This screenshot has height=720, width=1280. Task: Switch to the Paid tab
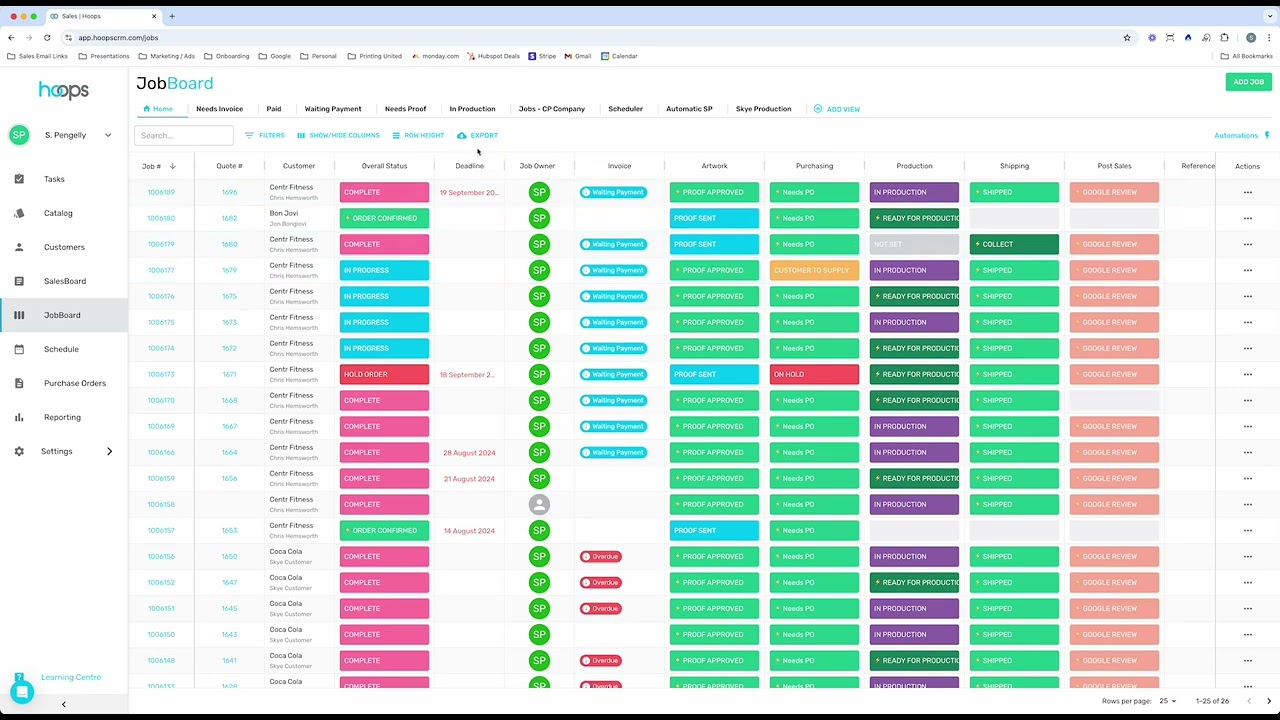(274, 109)
